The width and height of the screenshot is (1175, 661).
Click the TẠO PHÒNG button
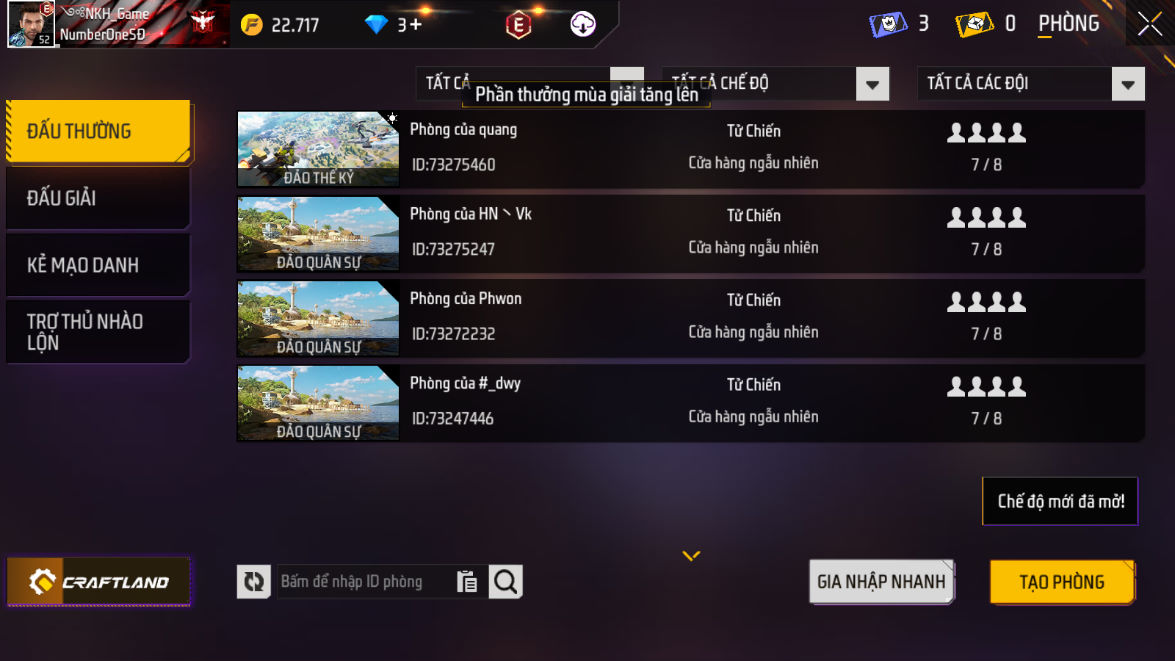[1062, 582]
